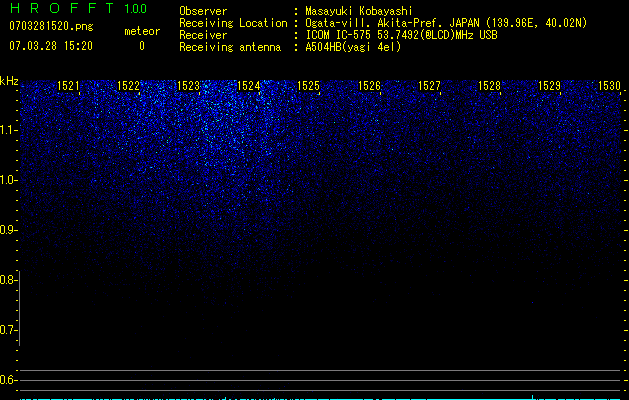
Task: Click the A504HB(yagi 4el) antenna text
Action: pos(353,47)
